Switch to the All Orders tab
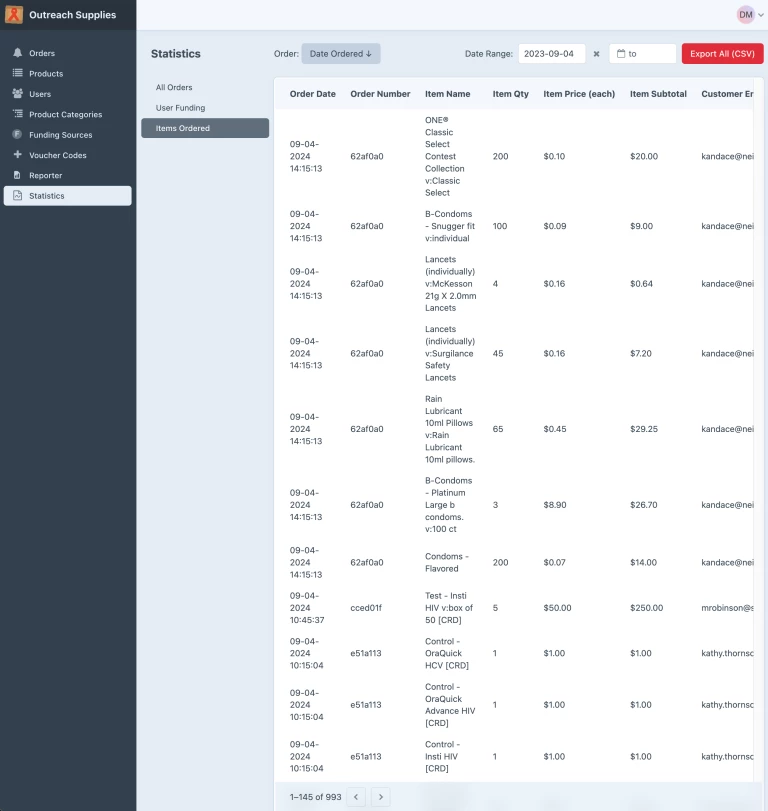 [x=174, y=88]
